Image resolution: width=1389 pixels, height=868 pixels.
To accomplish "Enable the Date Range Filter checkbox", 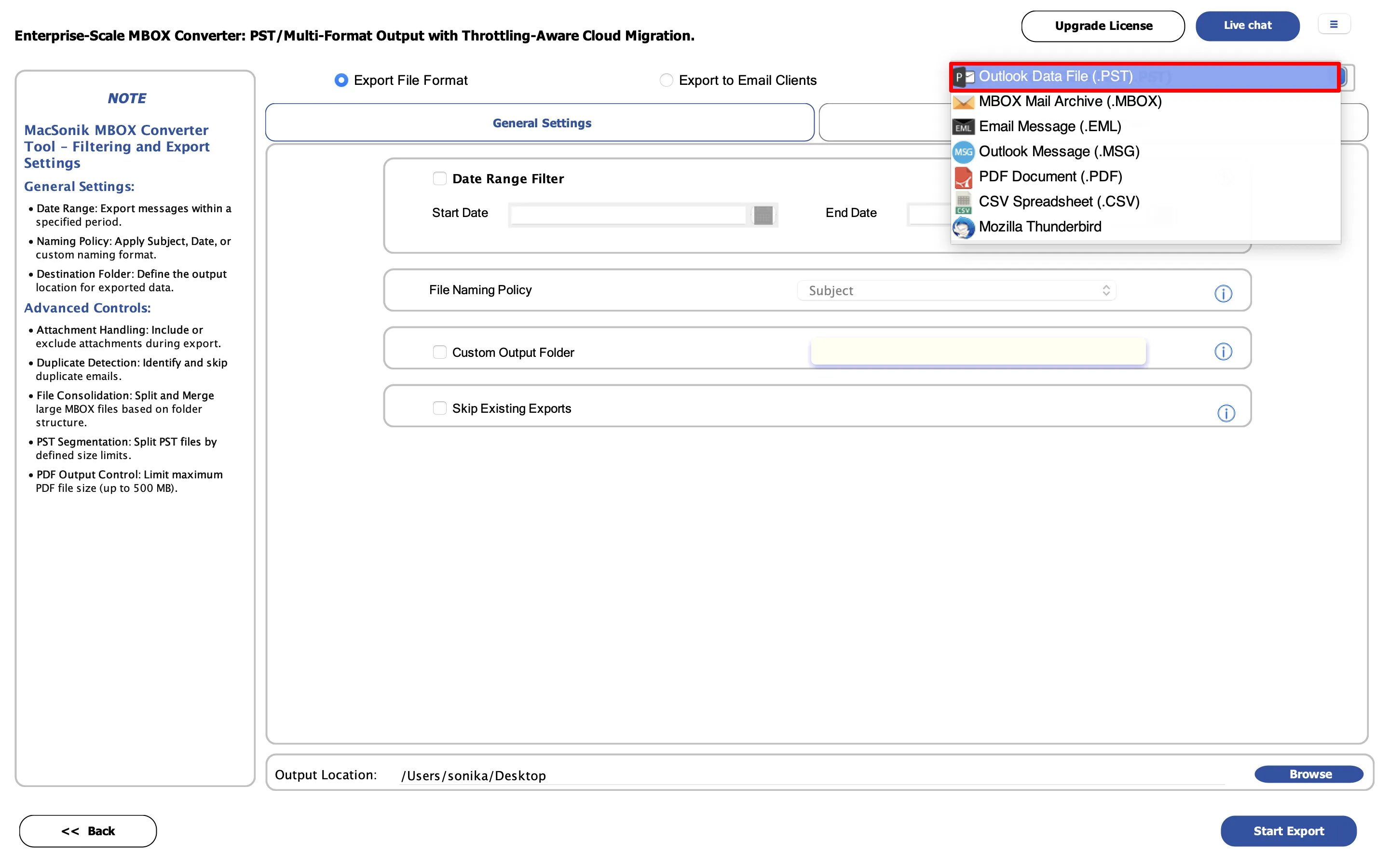I will 440,178.
